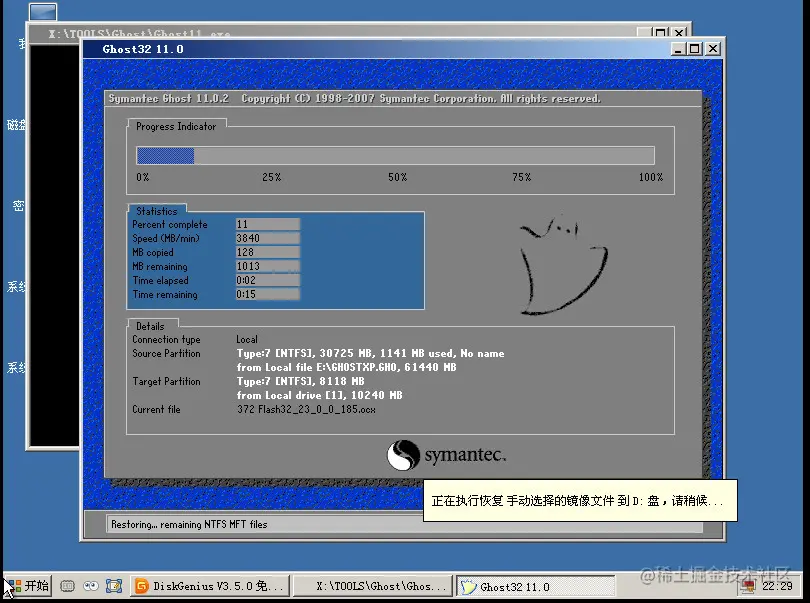Click current file Flash32_23_0_0_185.ocx
The height and width of the screenshot is (603, 810).
[x=306, y=409]
